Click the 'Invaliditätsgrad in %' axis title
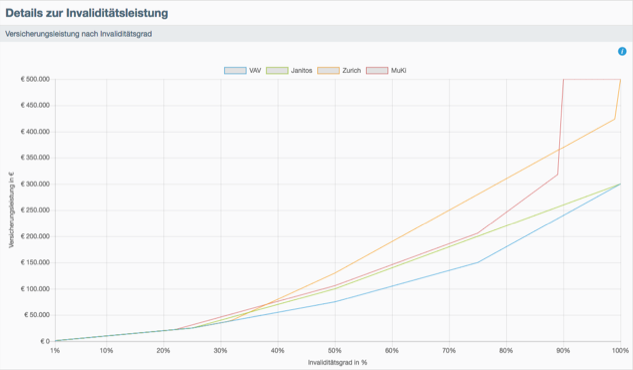 [337, 362]
